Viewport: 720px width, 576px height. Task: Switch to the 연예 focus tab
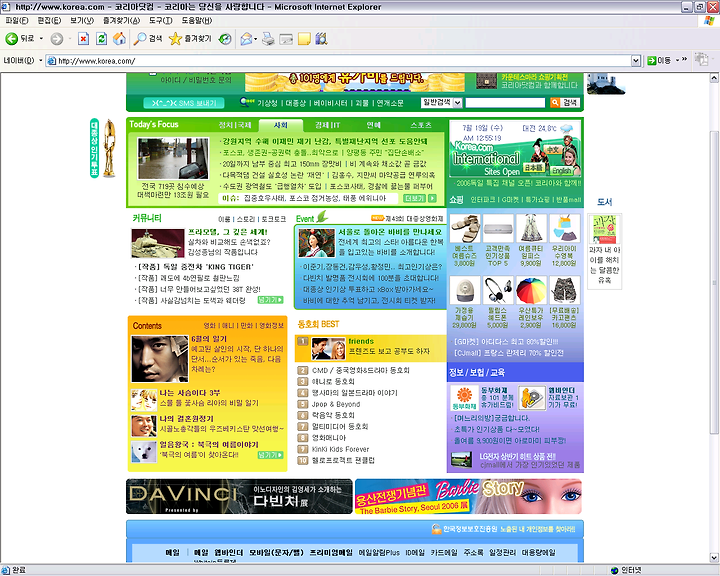(x=373, y=125)
